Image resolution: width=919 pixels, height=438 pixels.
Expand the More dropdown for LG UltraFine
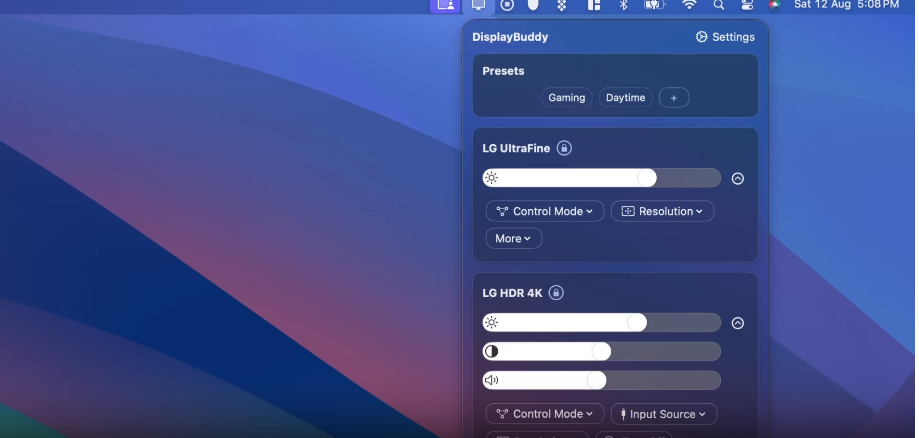coord(513,238)
